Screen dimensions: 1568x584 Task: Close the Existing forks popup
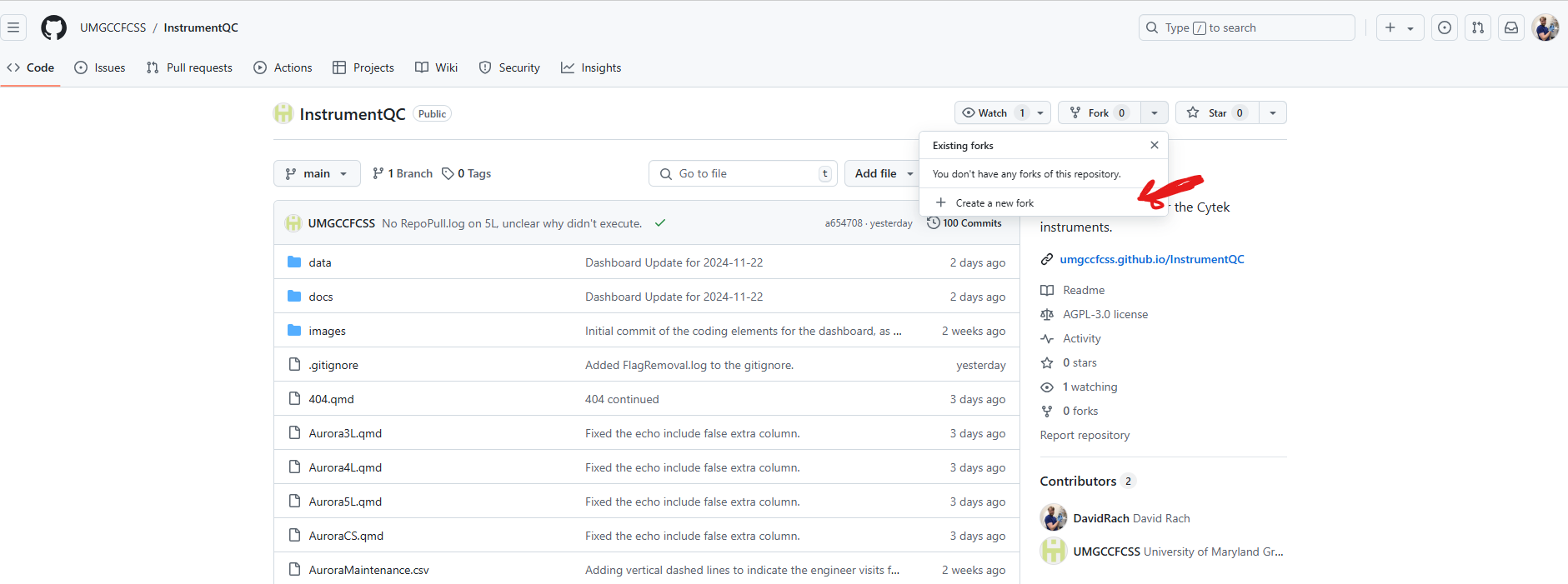tap(1154, 145)
